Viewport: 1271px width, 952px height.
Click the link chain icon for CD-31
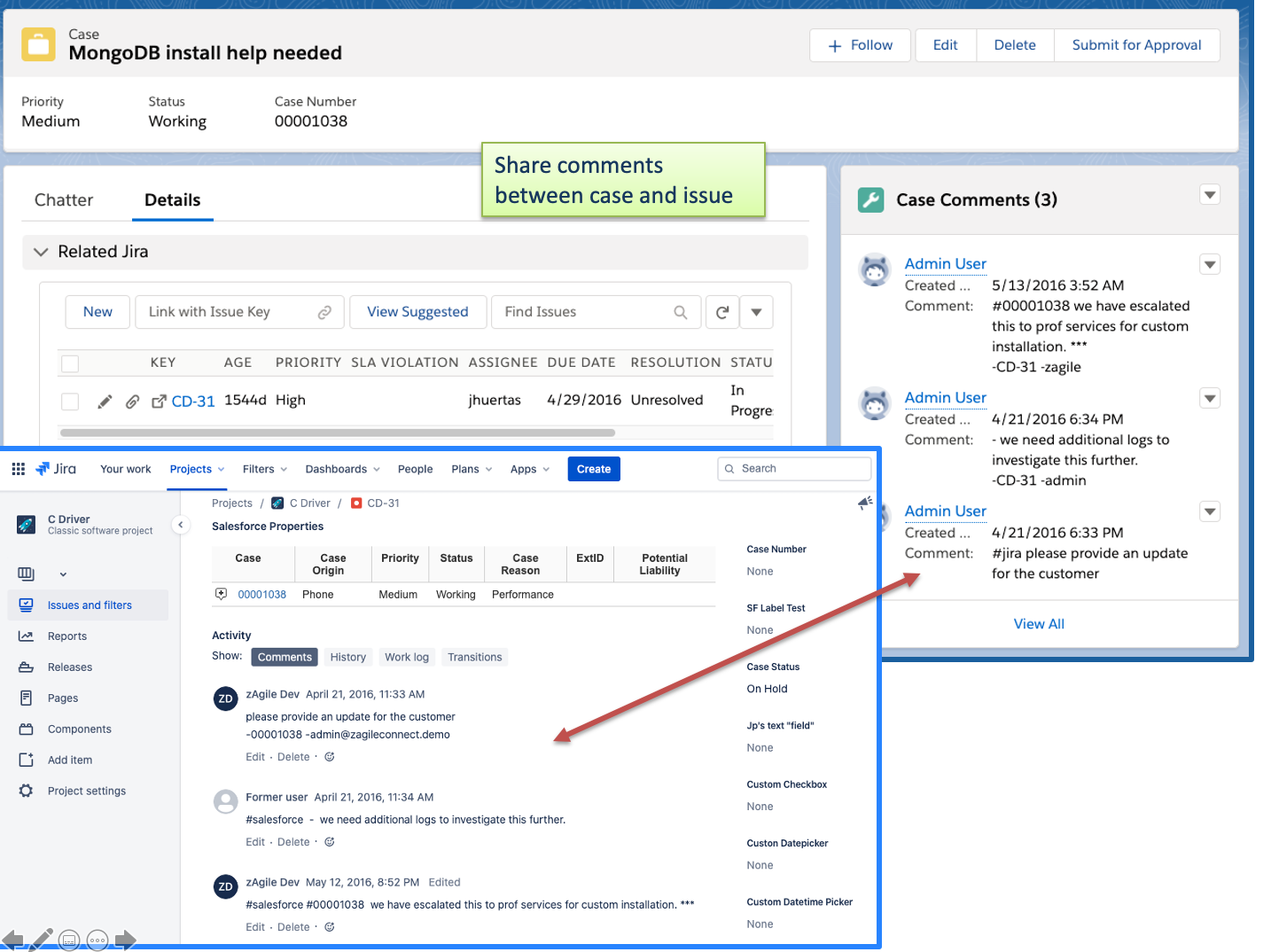[132, 402]
